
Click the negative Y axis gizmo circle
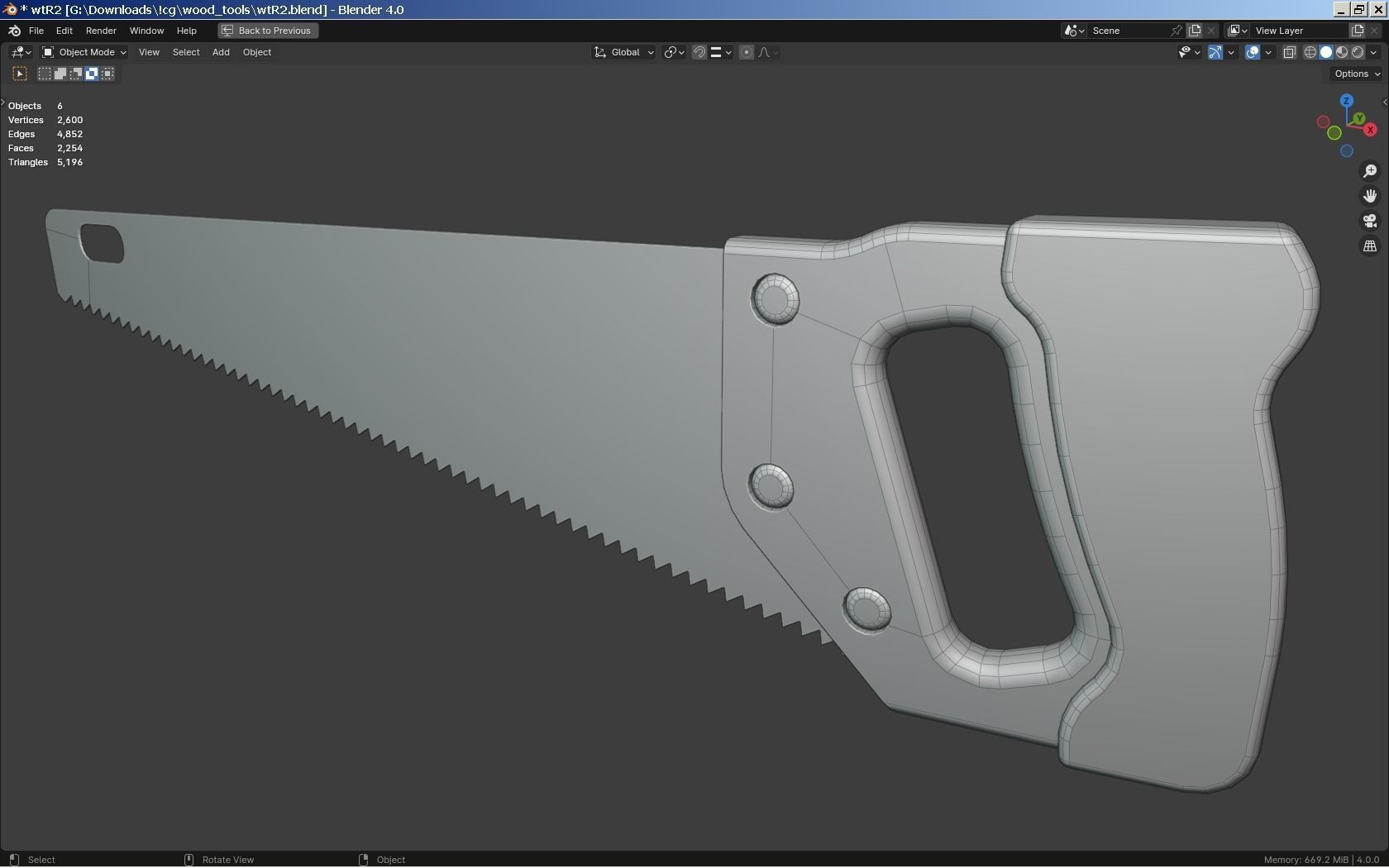coord(1334,133)
